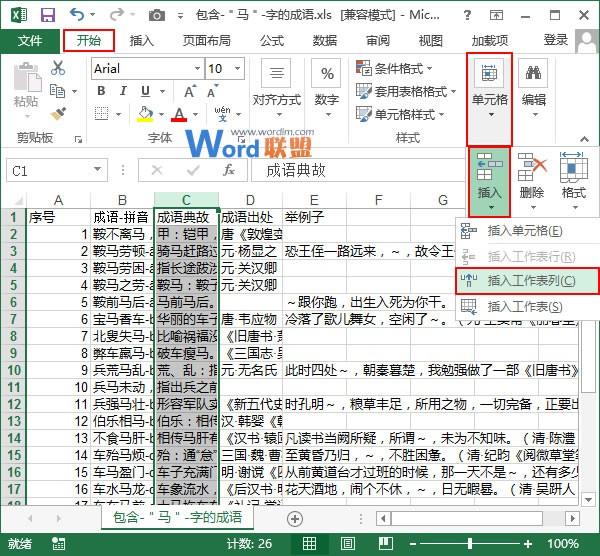The height and width of the screenshot is (556, 600).
Task: Switch to the 视图 view tab
Action: (430, 41)
